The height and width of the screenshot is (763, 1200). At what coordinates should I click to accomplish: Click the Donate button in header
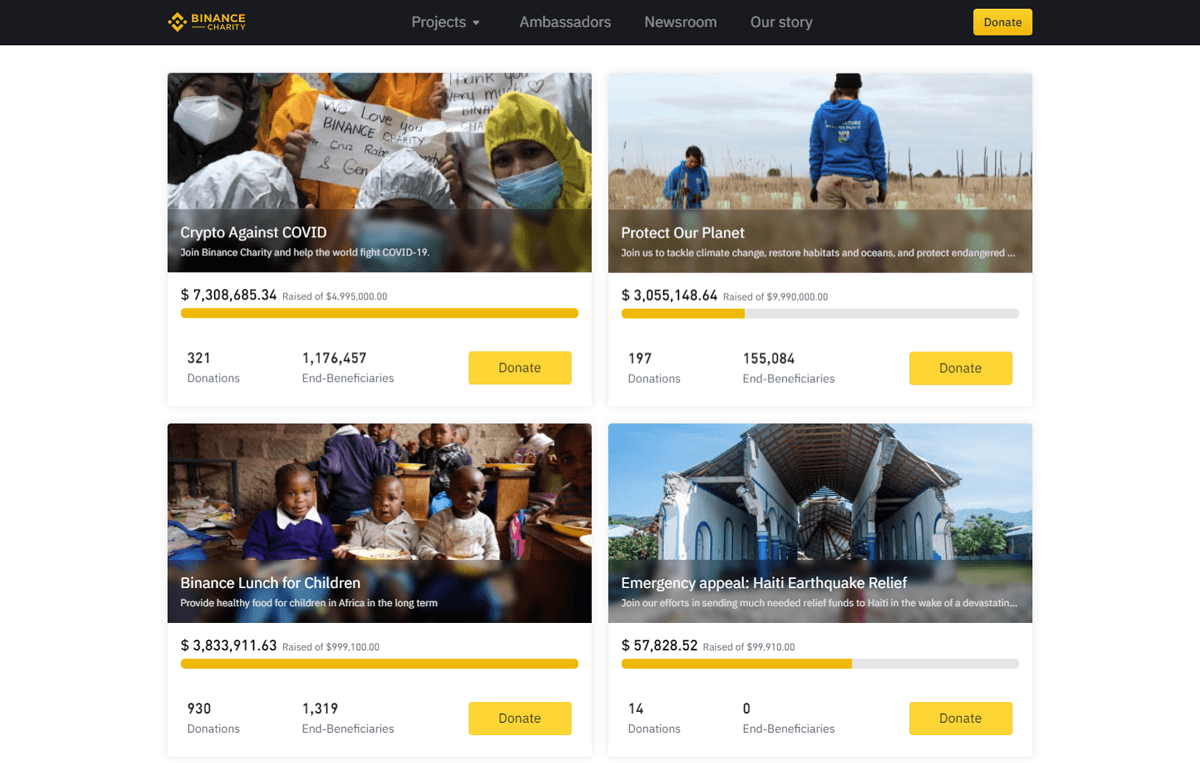pos(1002,22)
